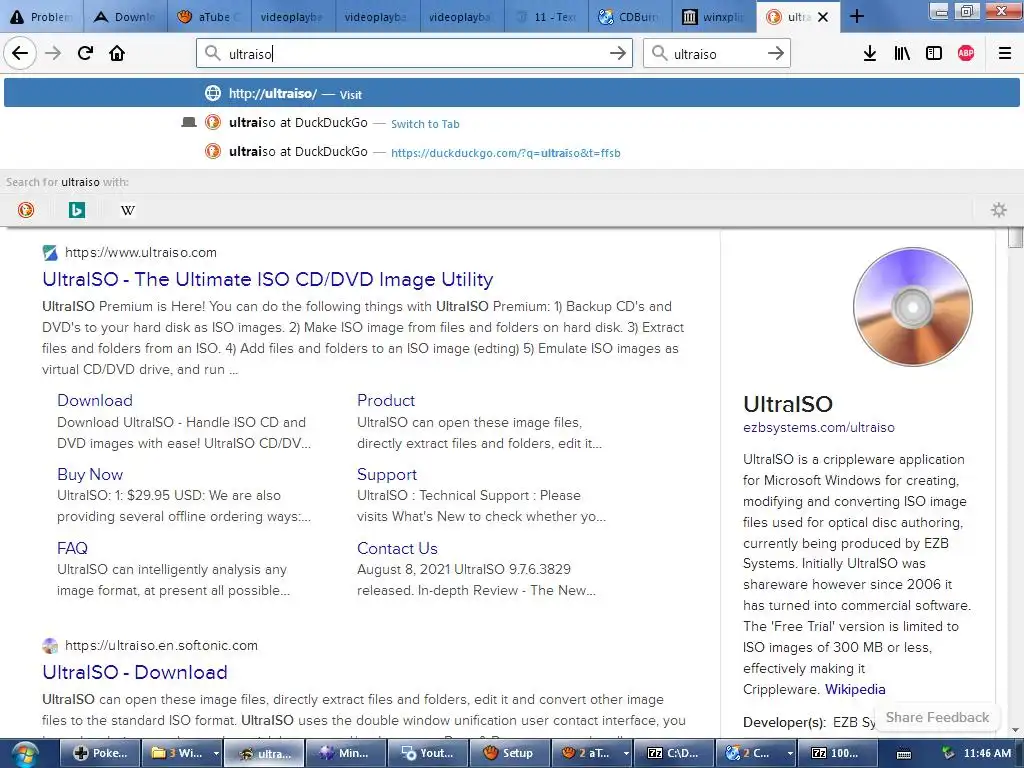Open the hamburger application menu

(x=1005, y=53)
